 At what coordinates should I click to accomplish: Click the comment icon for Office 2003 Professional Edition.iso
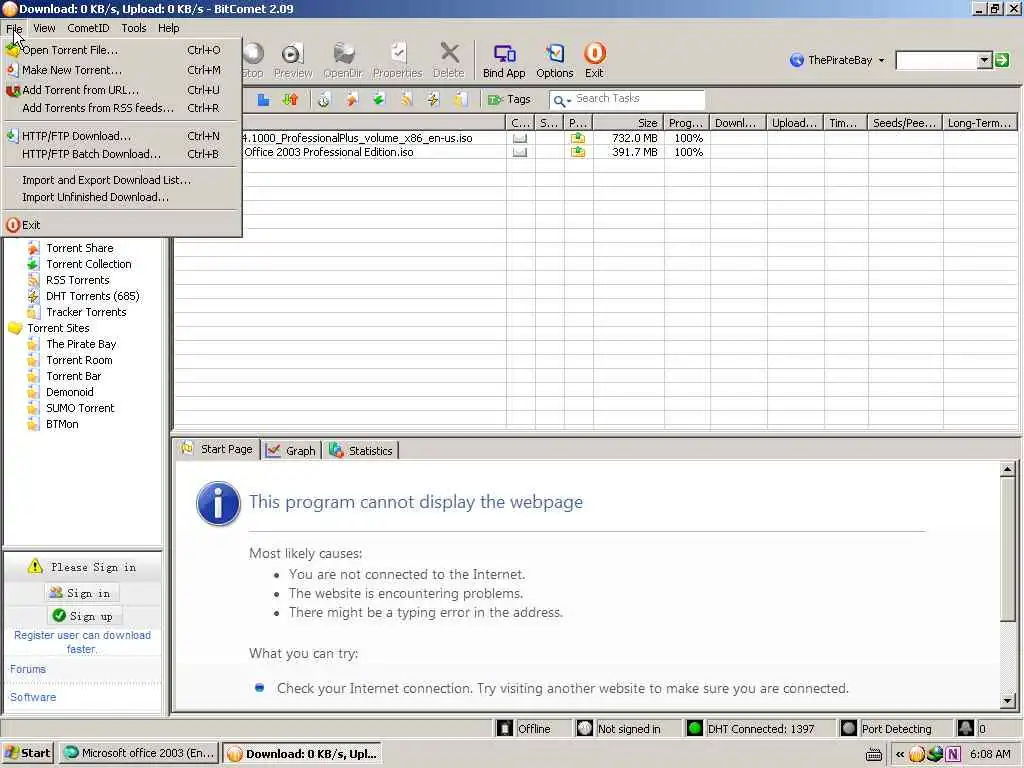pyautogui.click(x=520, y=152)
